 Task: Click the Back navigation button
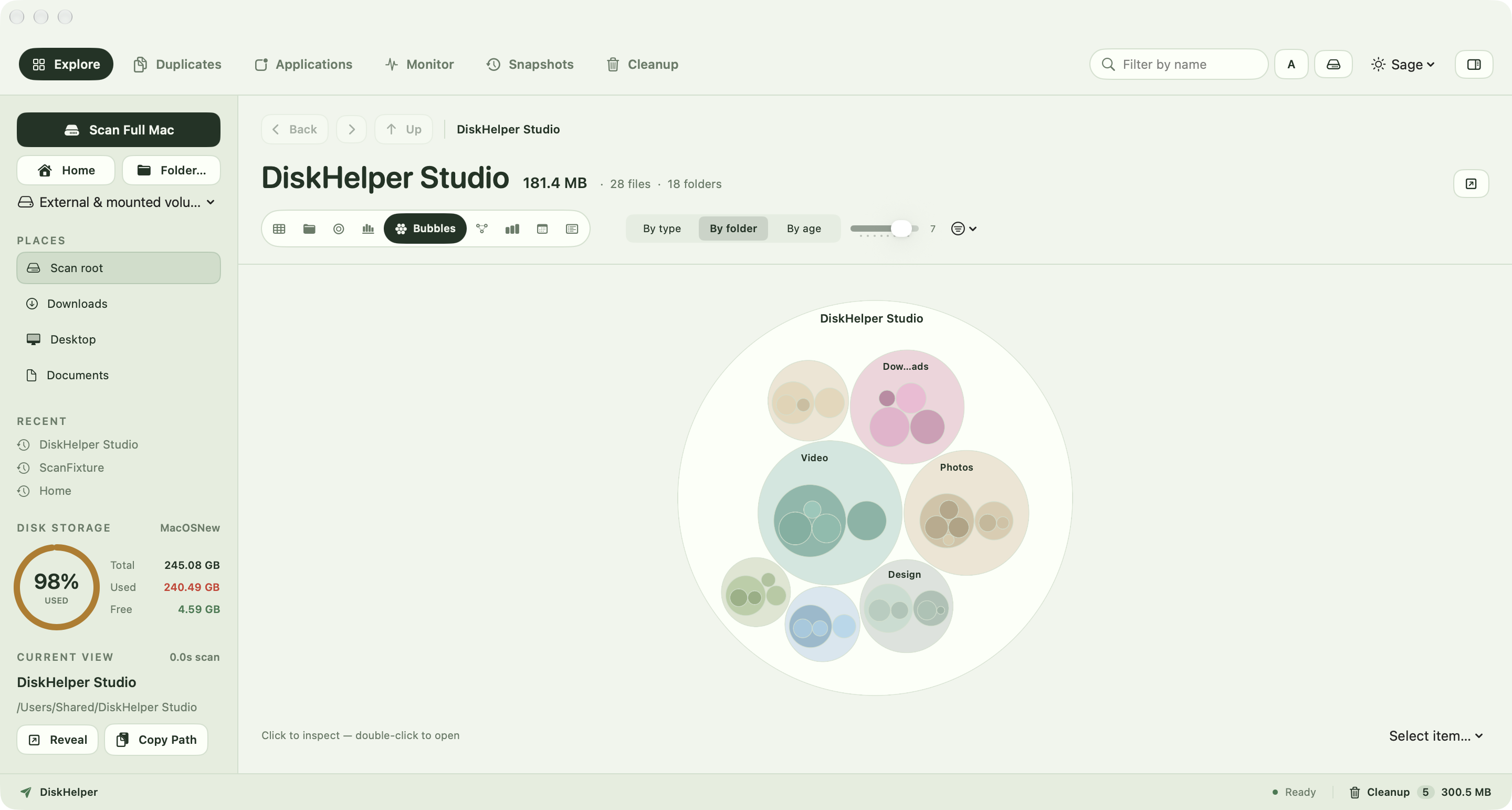point(295,129)
